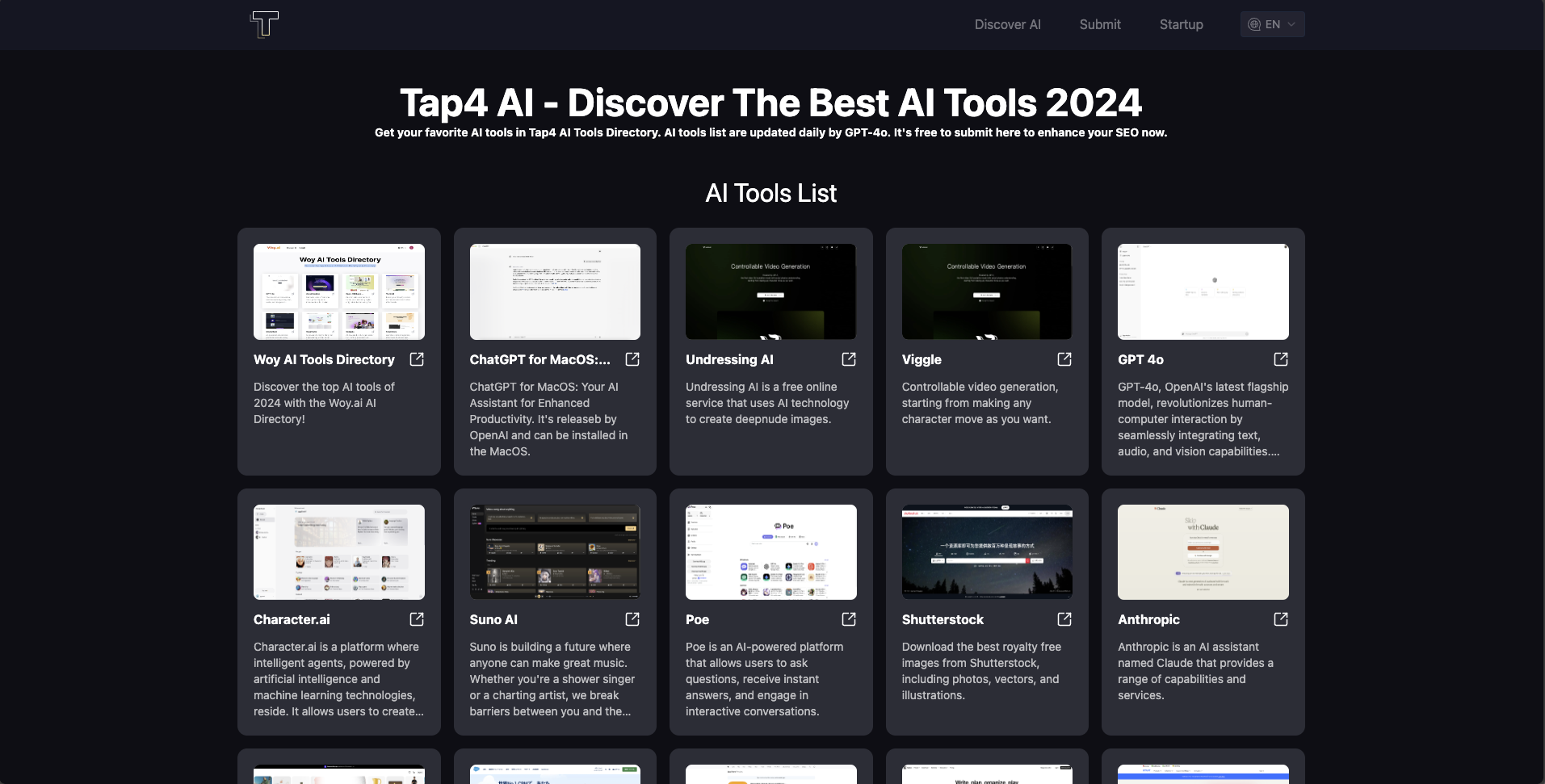Open the Woy AI Tools Directory title link
The width and height of the screenshot is (1545, 784).
tap(324, 359)
